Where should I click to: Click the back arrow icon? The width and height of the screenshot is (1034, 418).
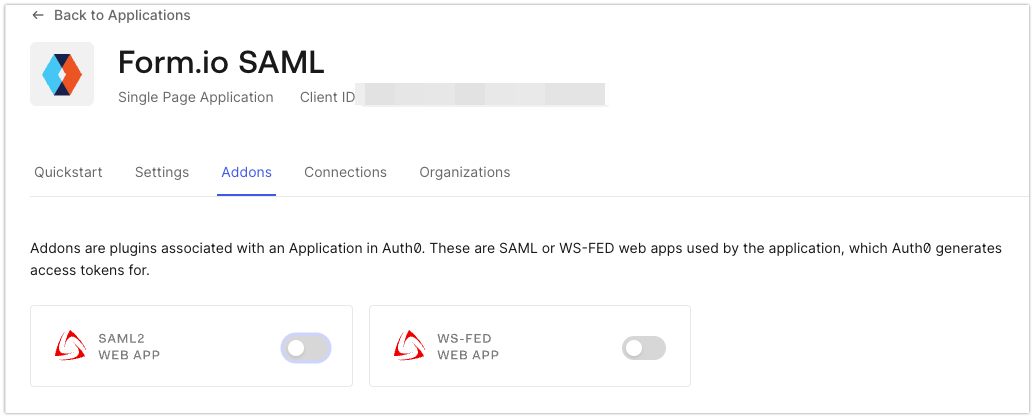click(x=38, y=15)
